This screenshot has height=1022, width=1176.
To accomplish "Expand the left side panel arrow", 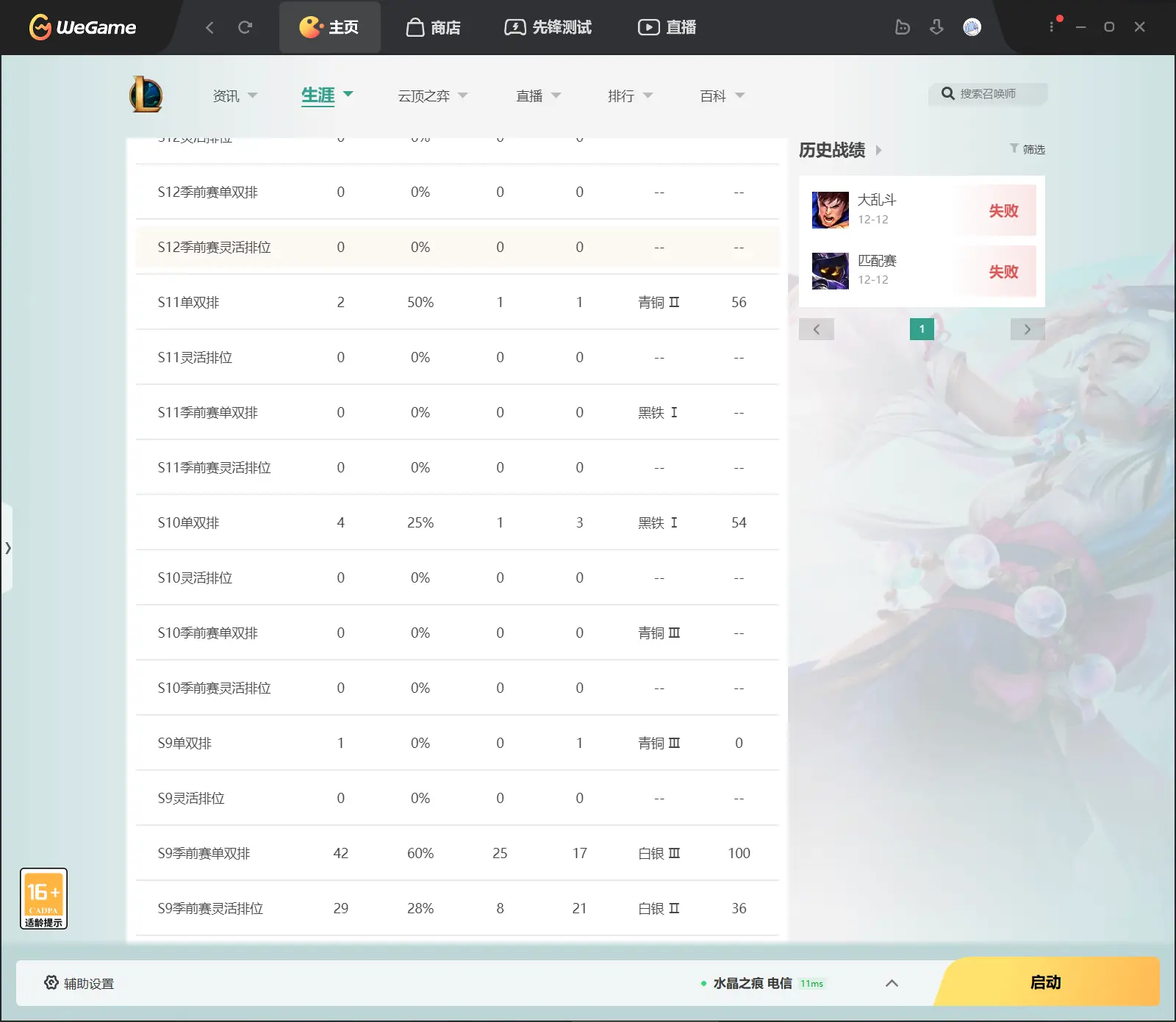I will click(7, 547).
